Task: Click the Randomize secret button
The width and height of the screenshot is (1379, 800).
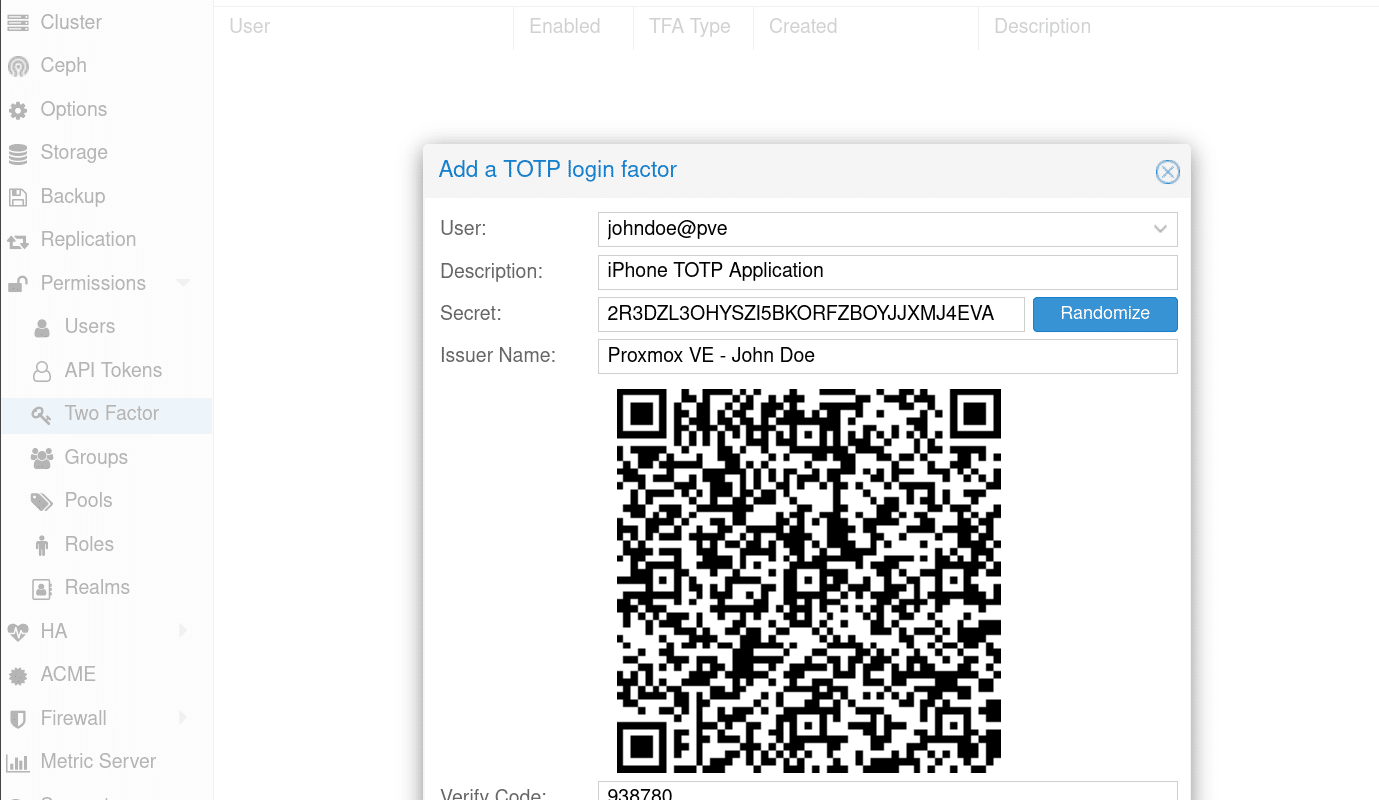Action: tap(1105, 314)
